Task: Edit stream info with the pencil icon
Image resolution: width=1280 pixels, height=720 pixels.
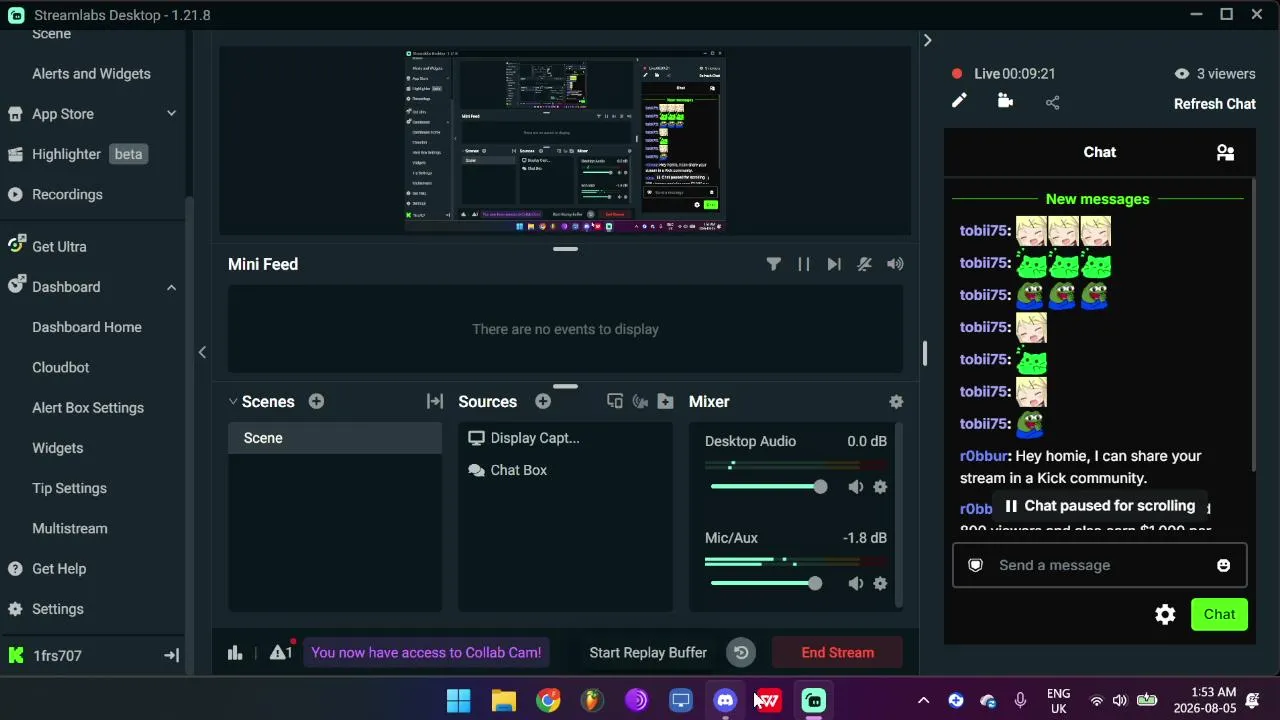Action: point(959,101)
